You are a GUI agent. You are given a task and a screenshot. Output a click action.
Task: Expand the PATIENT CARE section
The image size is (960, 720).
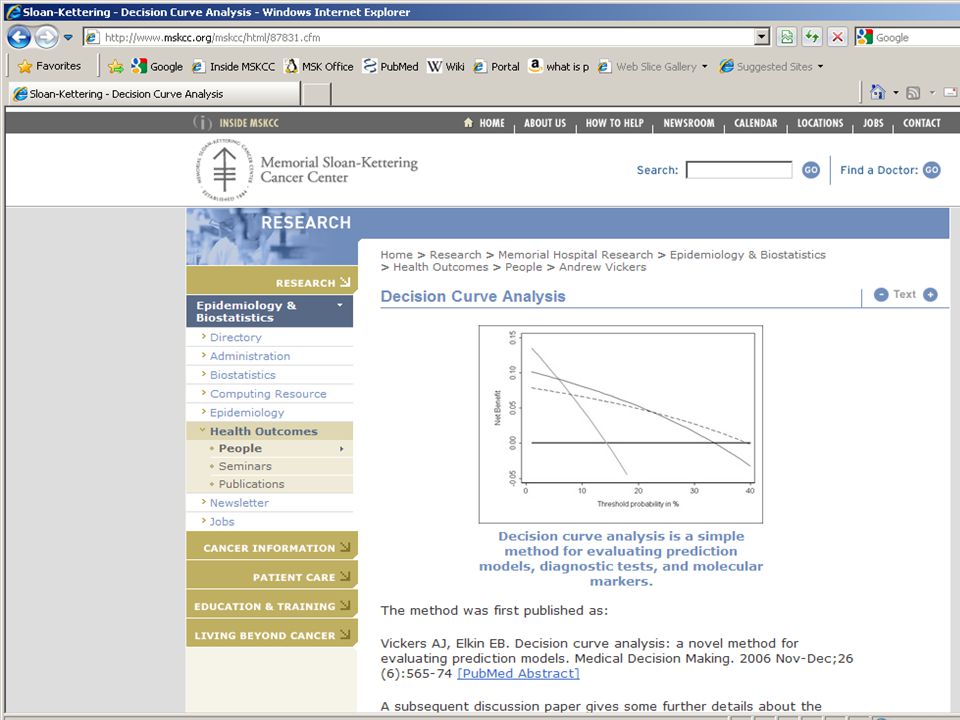272,577
